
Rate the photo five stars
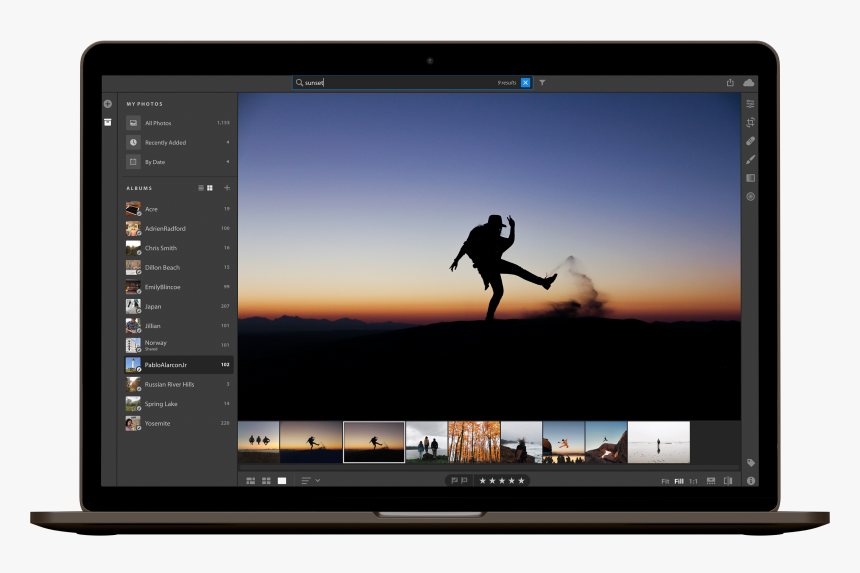(x=522, y=481)
